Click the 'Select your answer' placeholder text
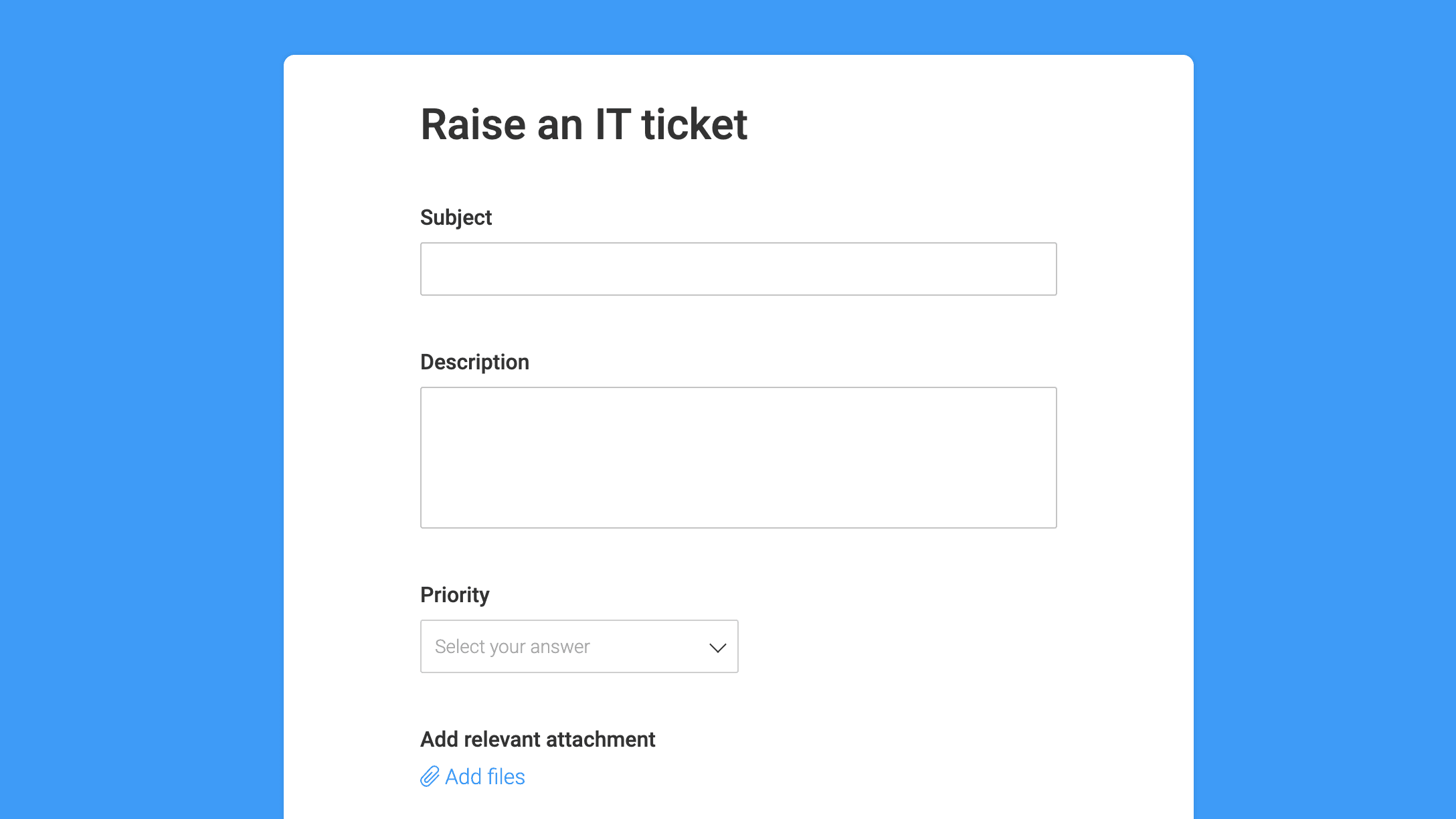The height and width of the screenshot is (819, 1456). (x=512, y=646)
